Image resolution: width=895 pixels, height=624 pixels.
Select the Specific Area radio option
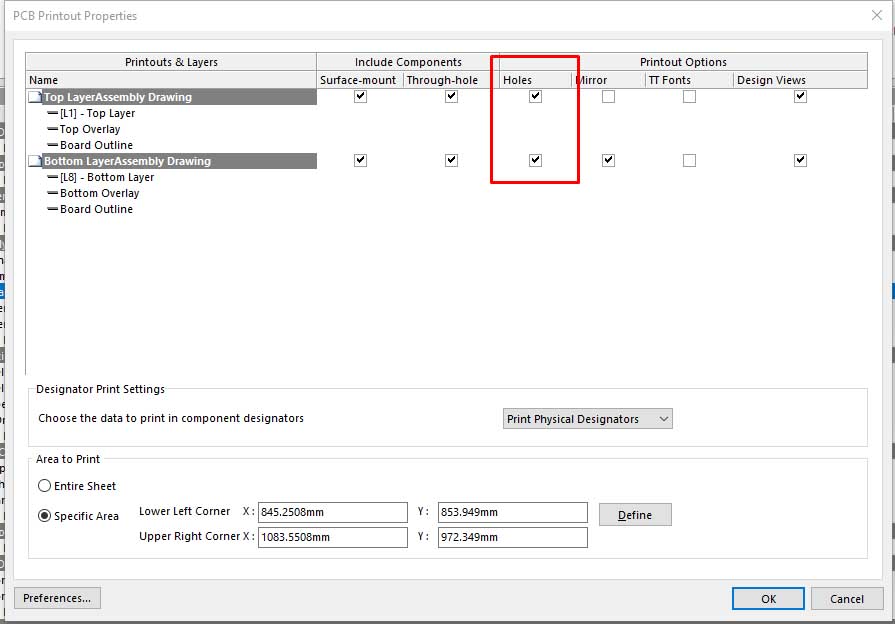(45, 516)
